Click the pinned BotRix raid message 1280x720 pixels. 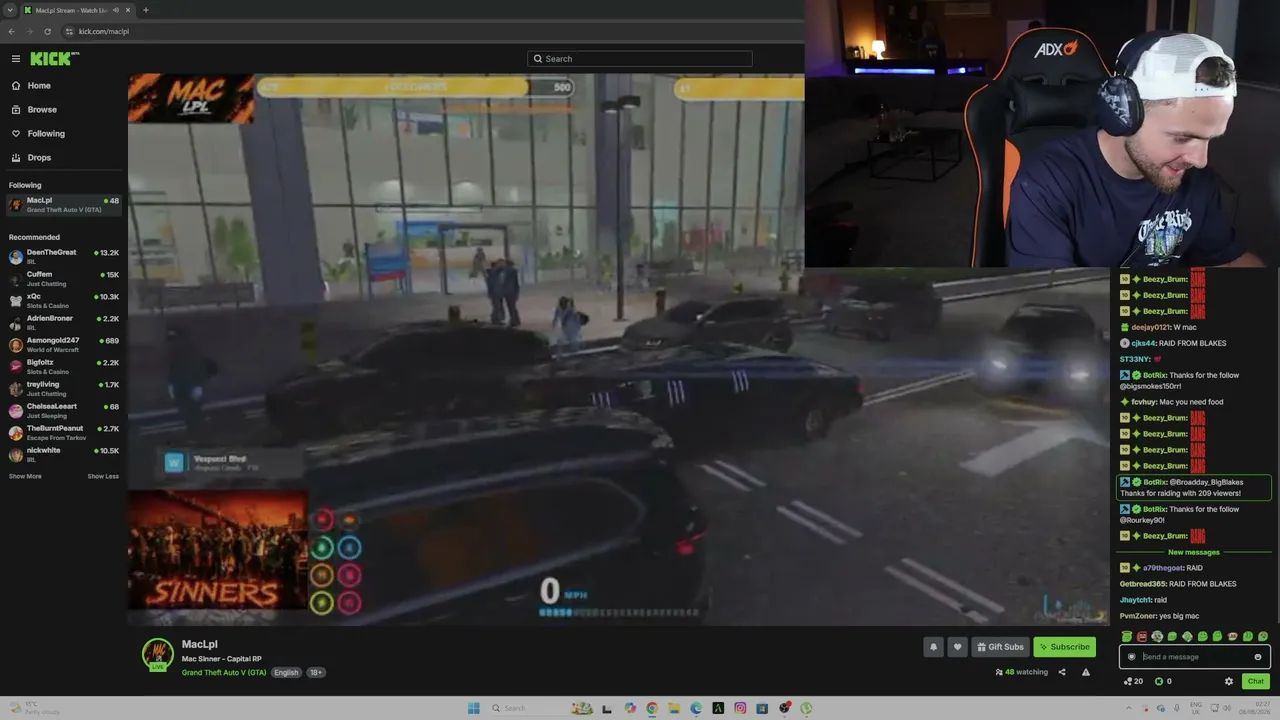[1194, 487]
